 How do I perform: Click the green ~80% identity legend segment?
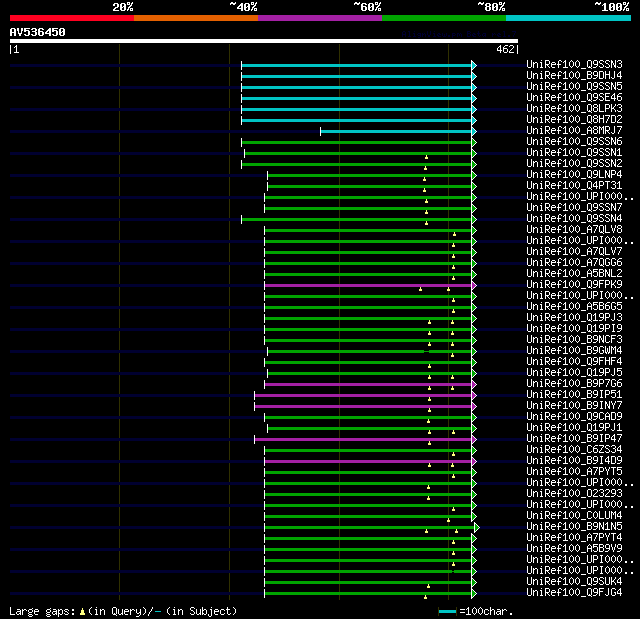[x=444, y=18]
